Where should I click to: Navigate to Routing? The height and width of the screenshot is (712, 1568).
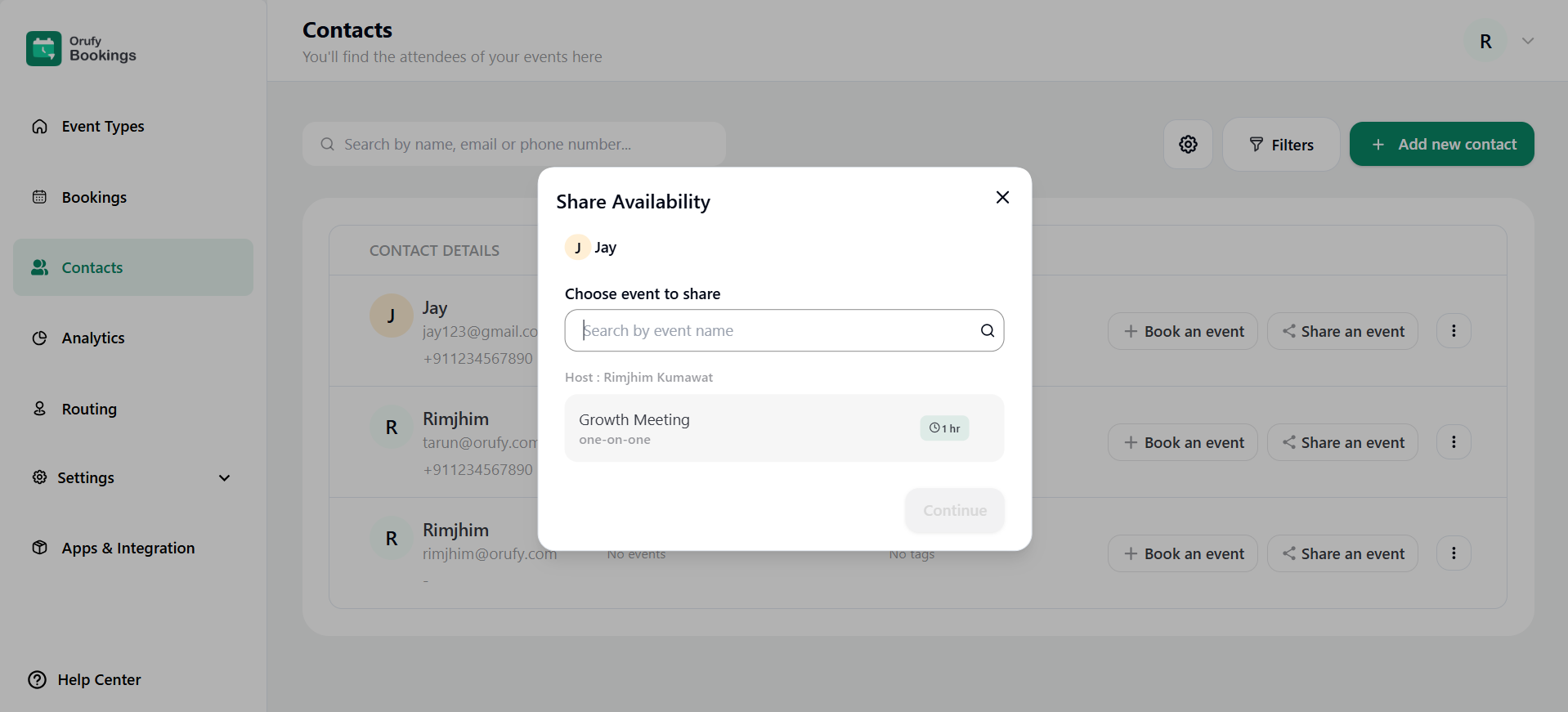(x=88, y=409)
